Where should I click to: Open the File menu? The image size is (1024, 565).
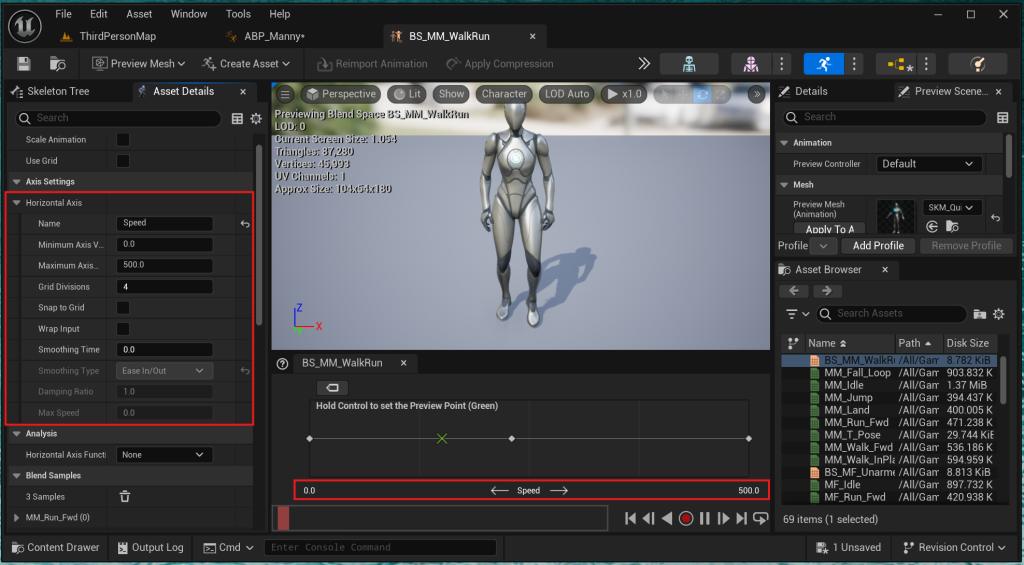point(63,14)
